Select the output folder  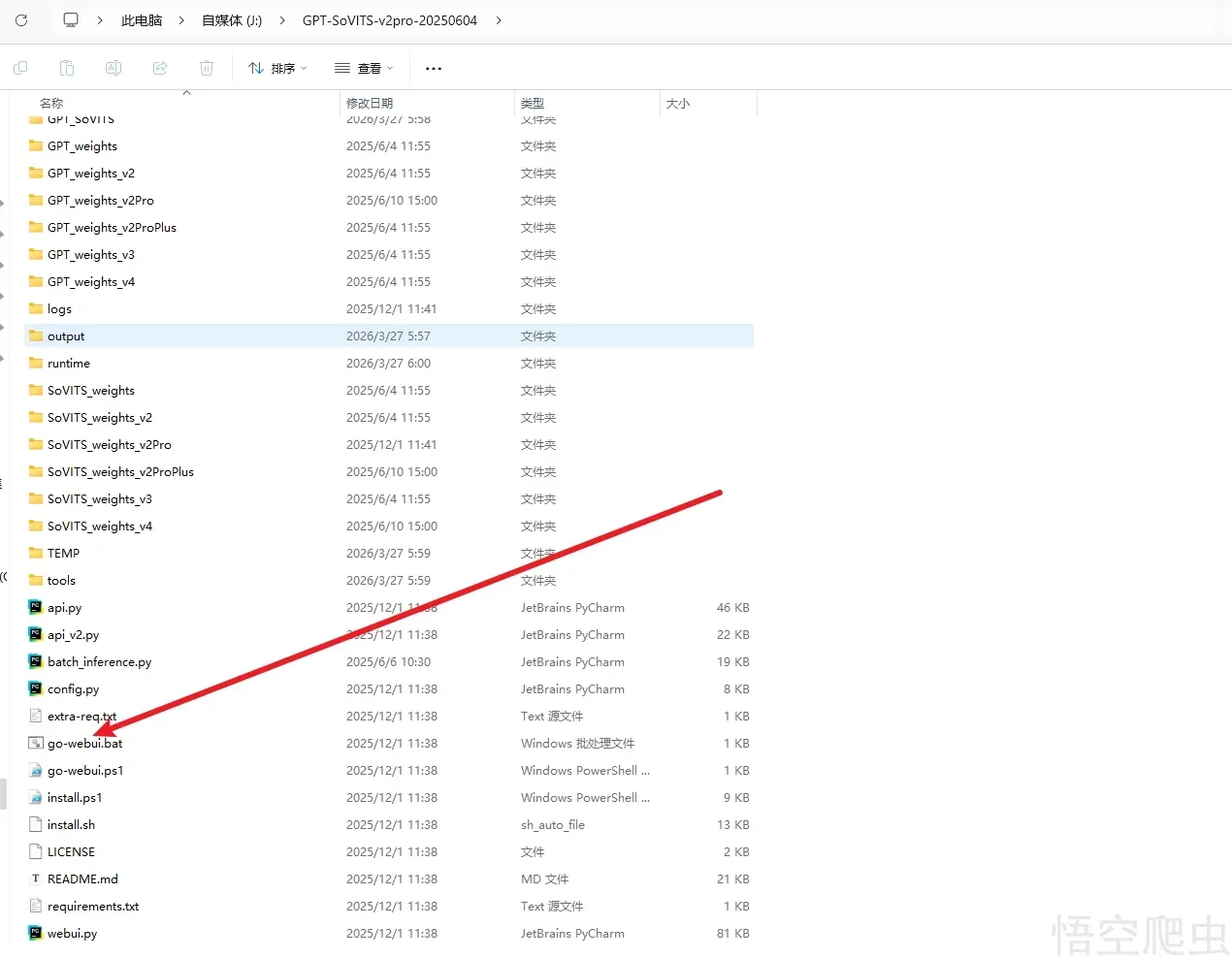[x=66, y=336]
